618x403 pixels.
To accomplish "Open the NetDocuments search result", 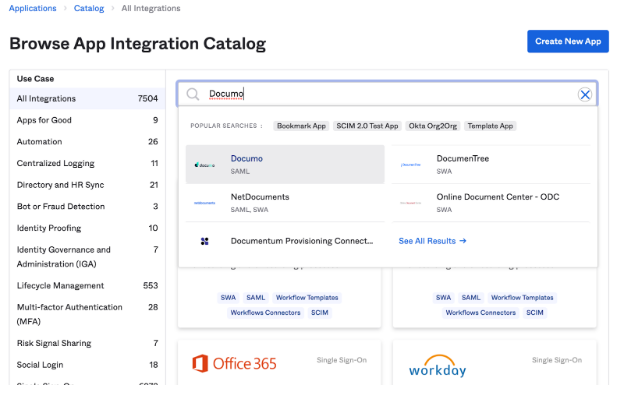I will (x=285, y=203).
